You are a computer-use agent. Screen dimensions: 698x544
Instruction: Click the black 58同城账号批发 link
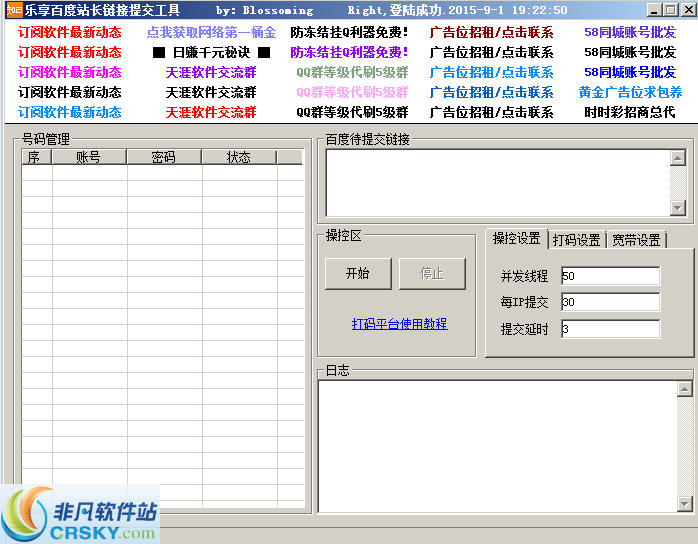tap(630, 52)
